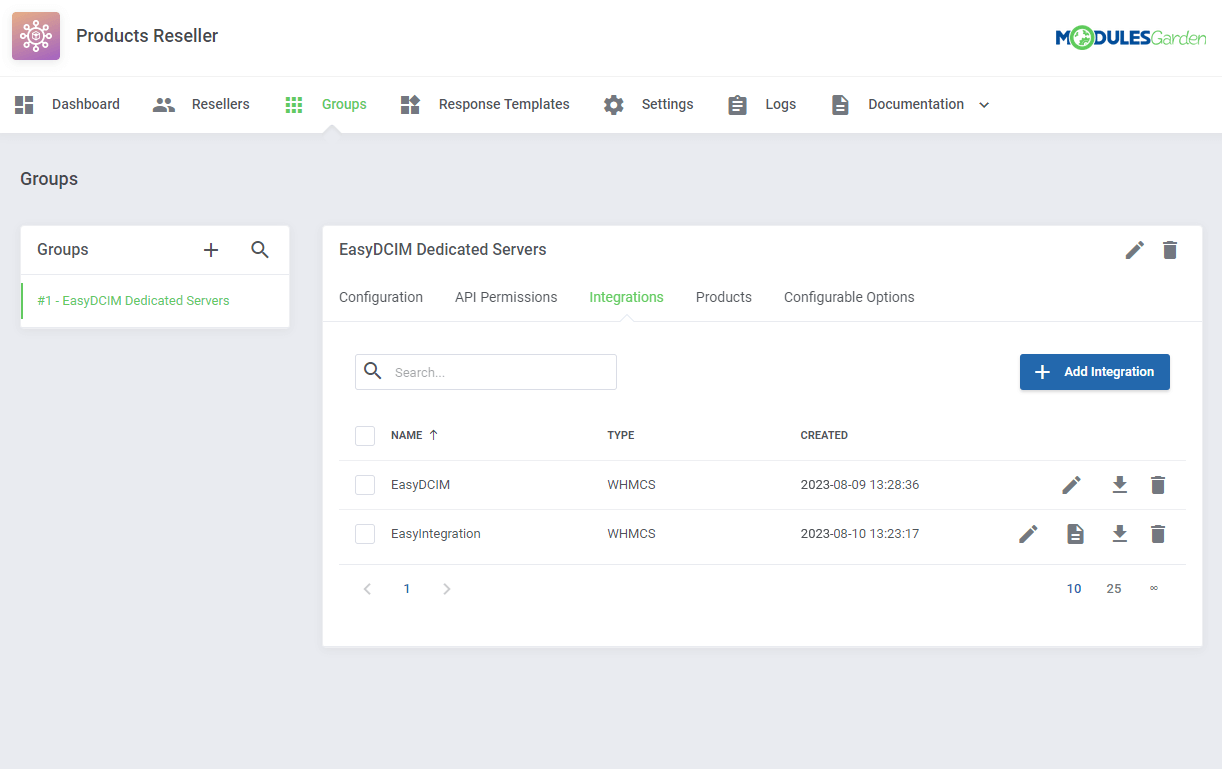Click WHMCS type in EasyDCIM row

pos(631,485)
